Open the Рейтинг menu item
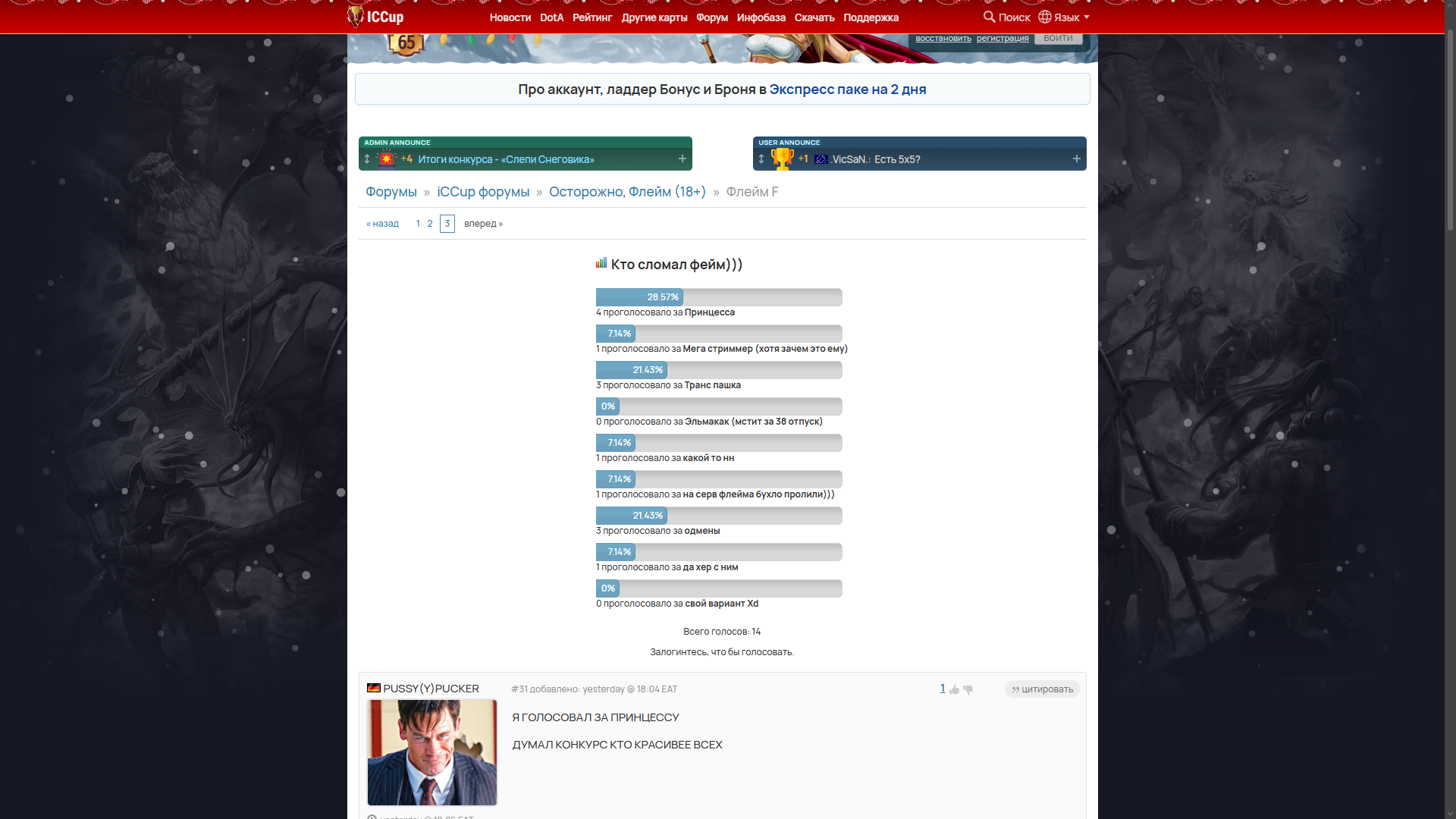Viewport: 1456px width, 819px height. [x=592, y=17]
